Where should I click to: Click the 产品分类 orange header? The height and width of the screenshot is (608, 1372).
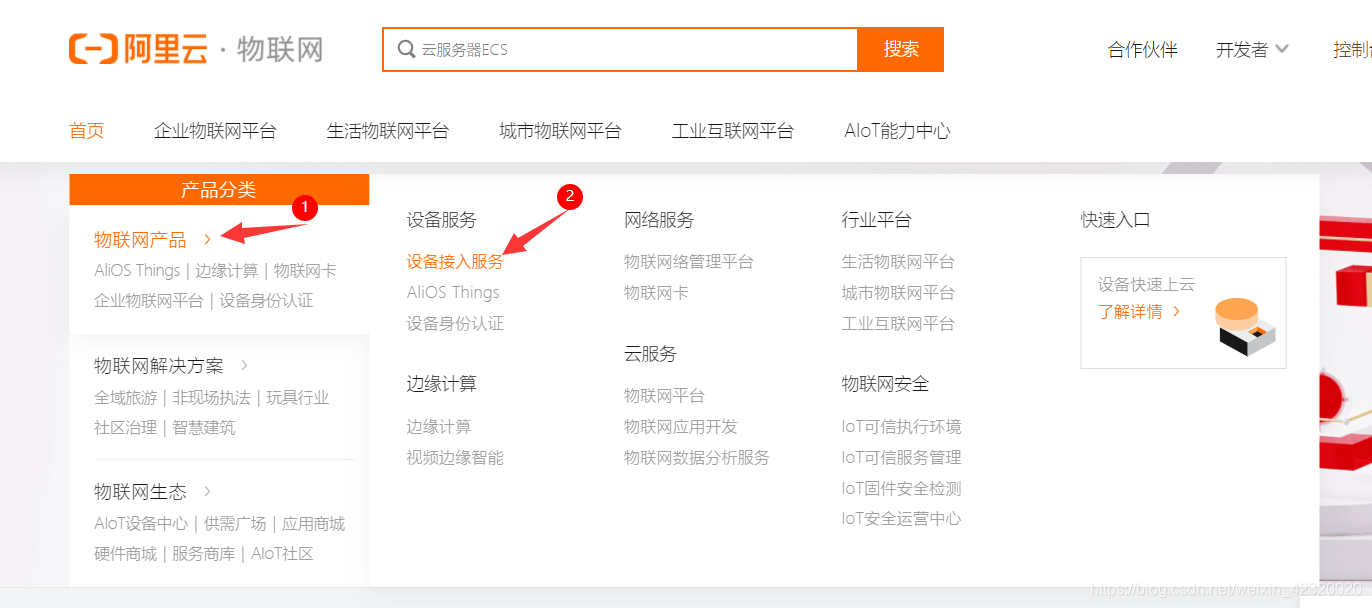click(x=219, y=189)
